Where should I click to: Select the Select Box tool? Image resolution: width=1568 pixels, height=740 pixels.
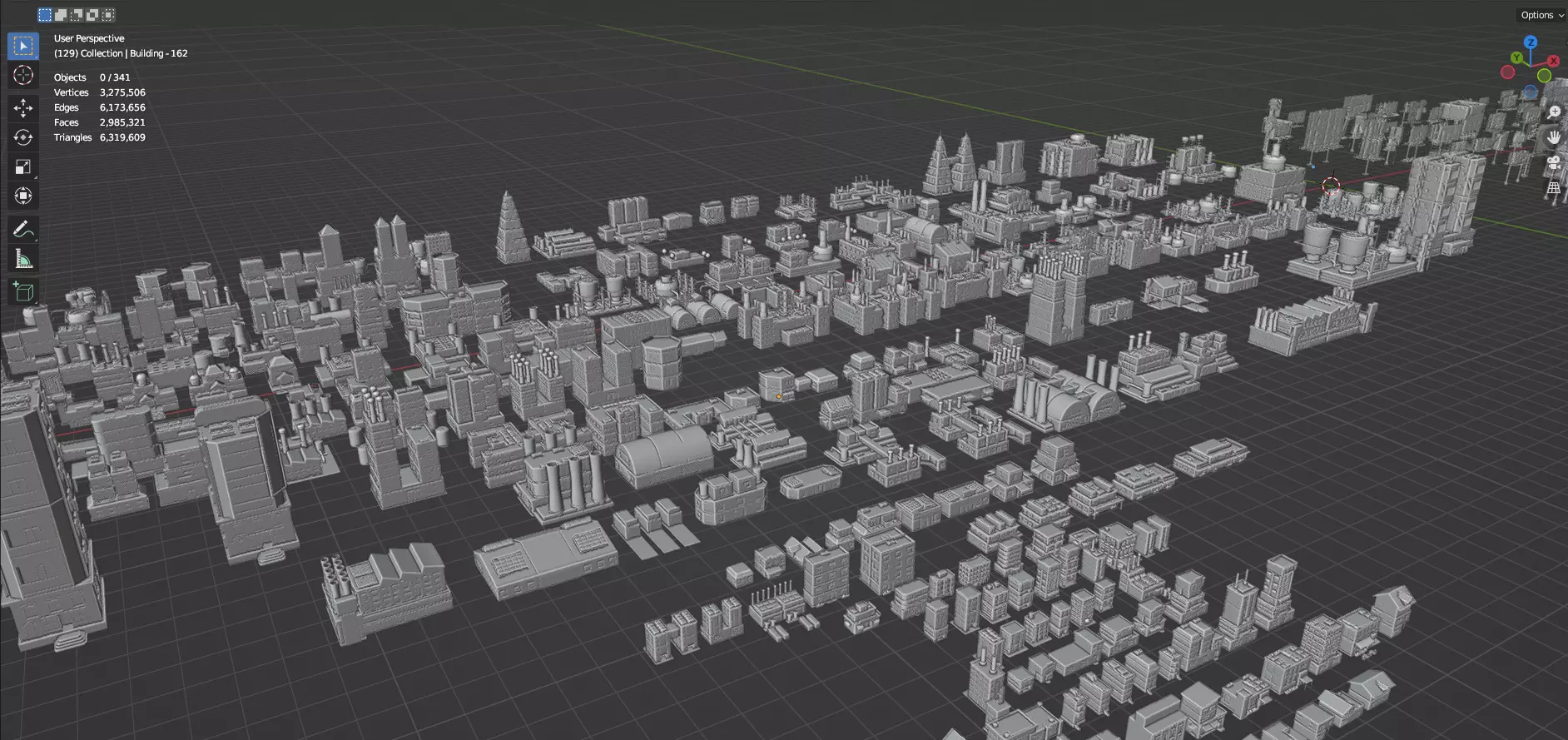(23, 45)
